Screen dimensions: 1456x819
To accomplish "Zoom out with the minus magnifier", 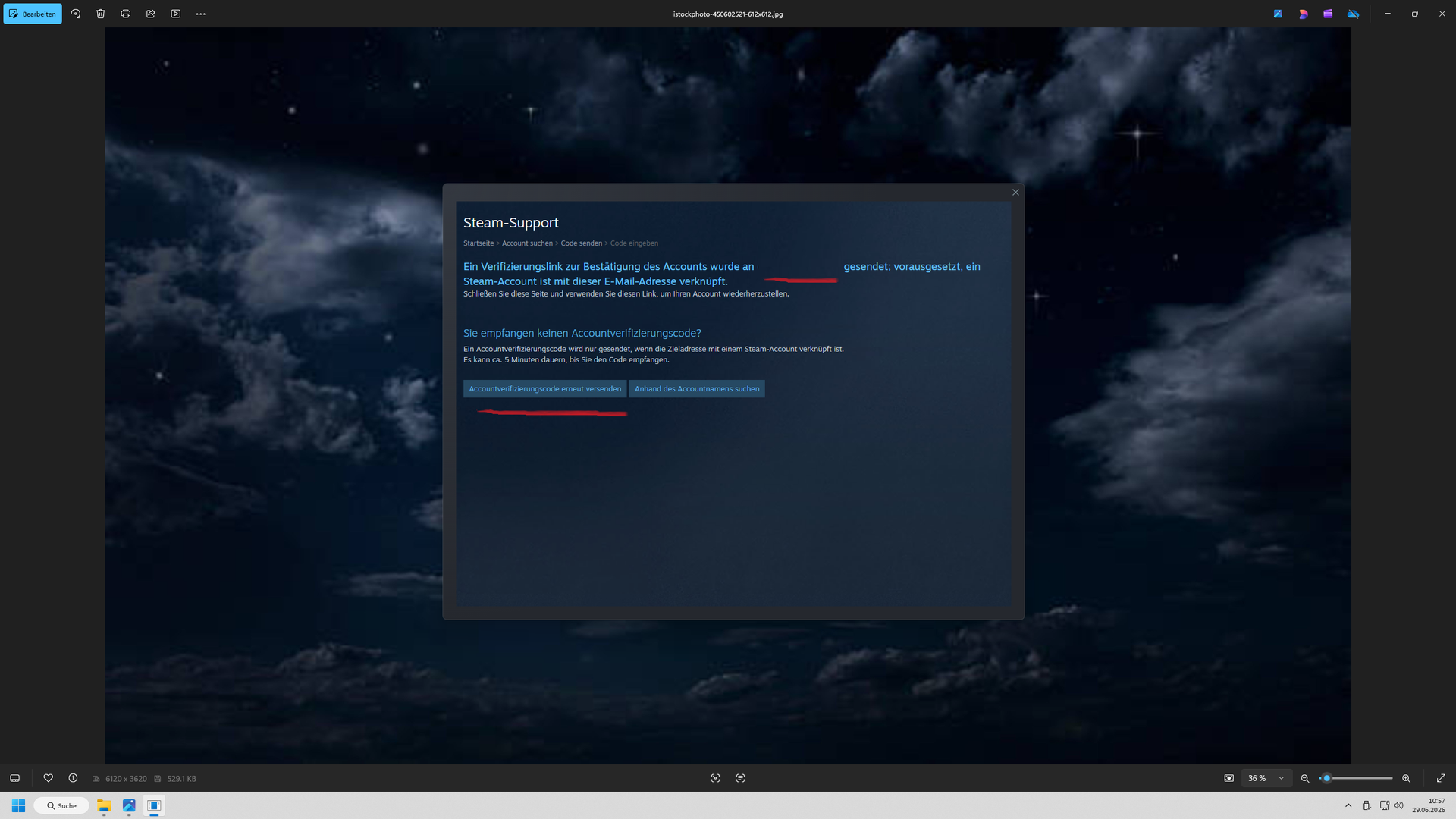I will (1305, 778).
